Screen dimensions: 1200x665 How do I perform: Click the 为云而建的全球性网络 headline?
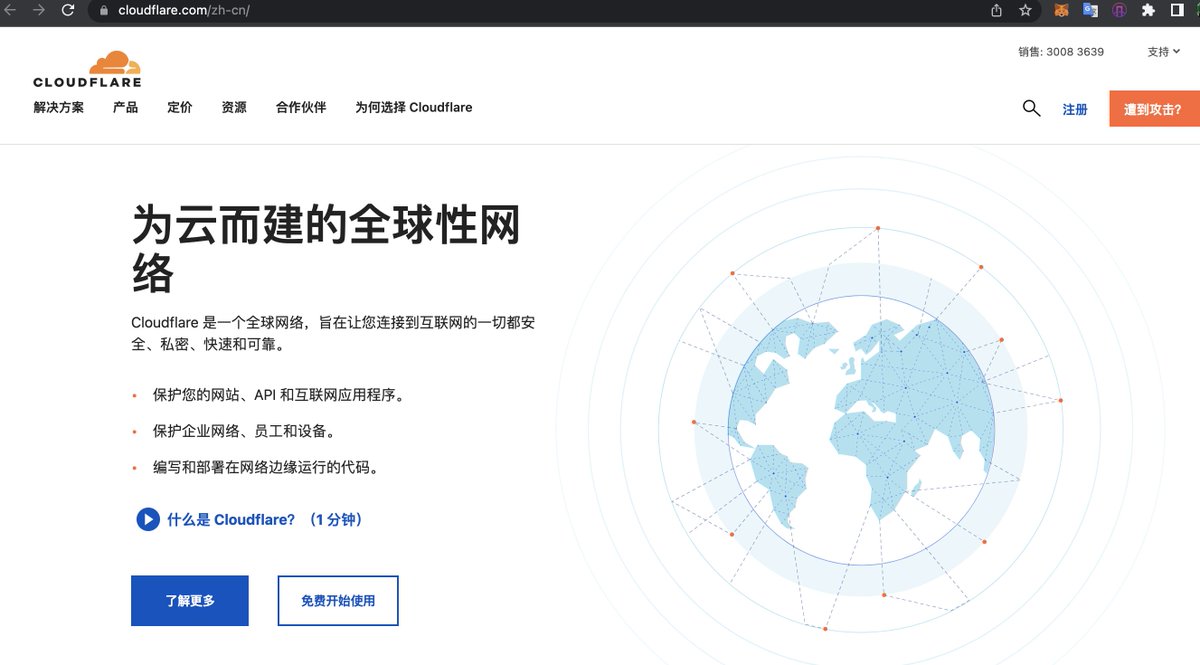point(326,248)
